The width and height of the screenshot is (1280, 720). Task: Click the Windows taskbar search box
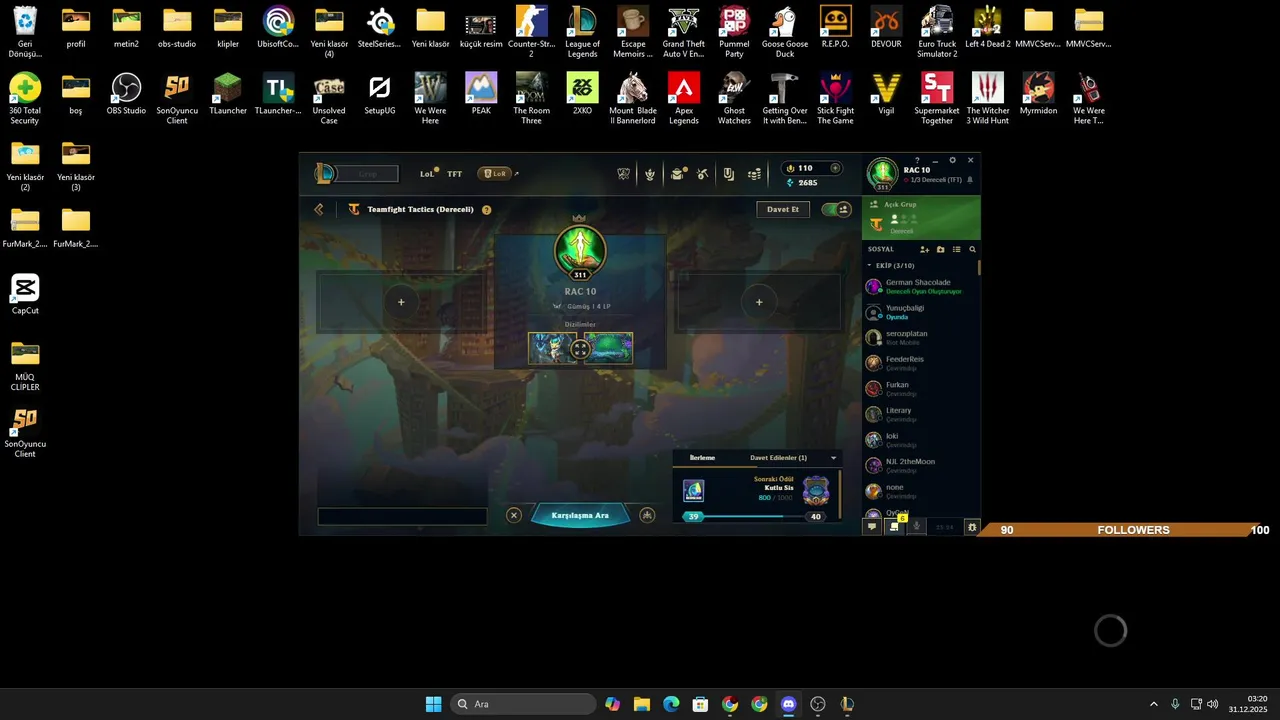point(523,704)
